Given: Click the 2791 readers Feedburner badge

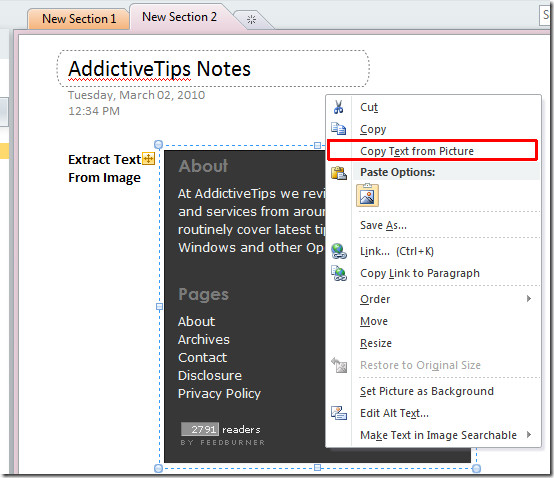Looking at the screenshot, I should point(223,434).
